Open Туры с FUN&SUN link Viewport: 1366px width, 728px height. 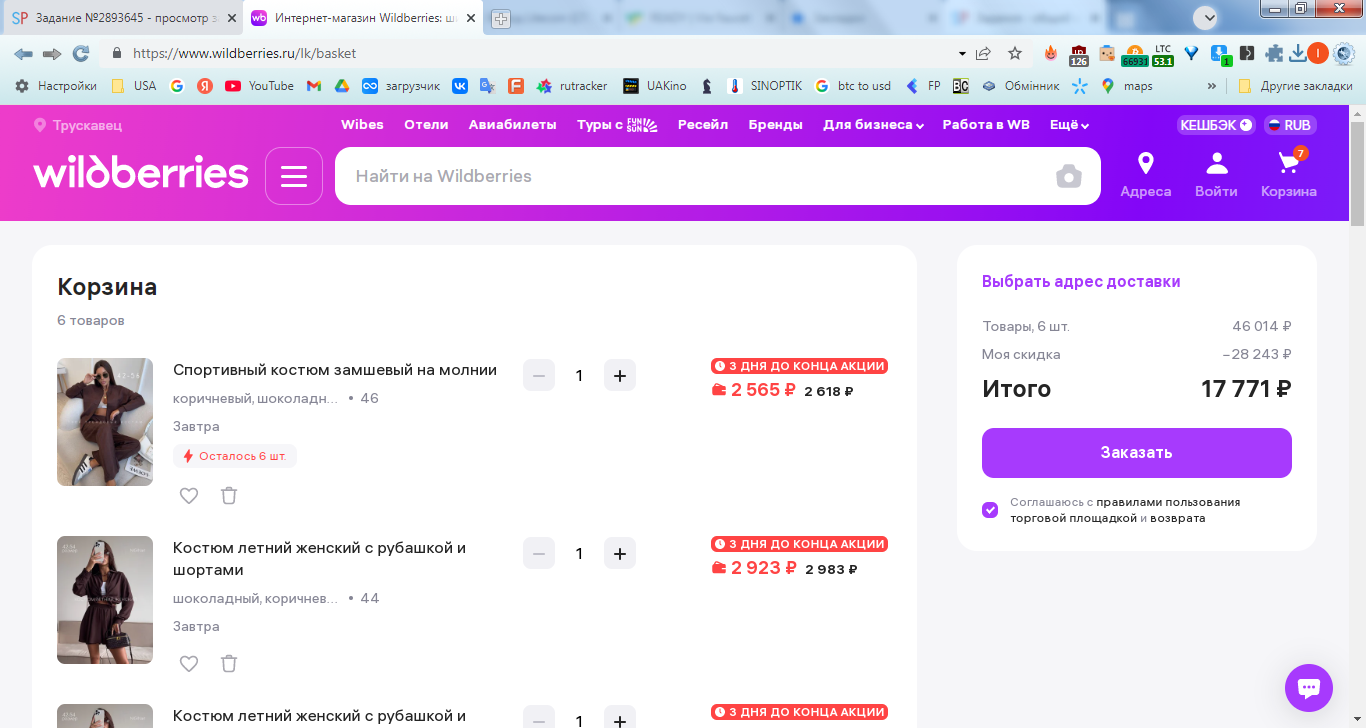pos(617,125)
